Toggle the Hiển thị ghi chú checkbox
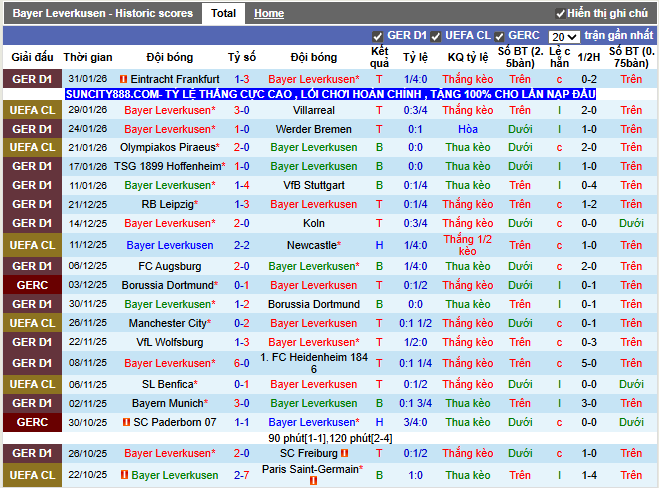This screenshot has height=488, width=659. pos(560,14)
